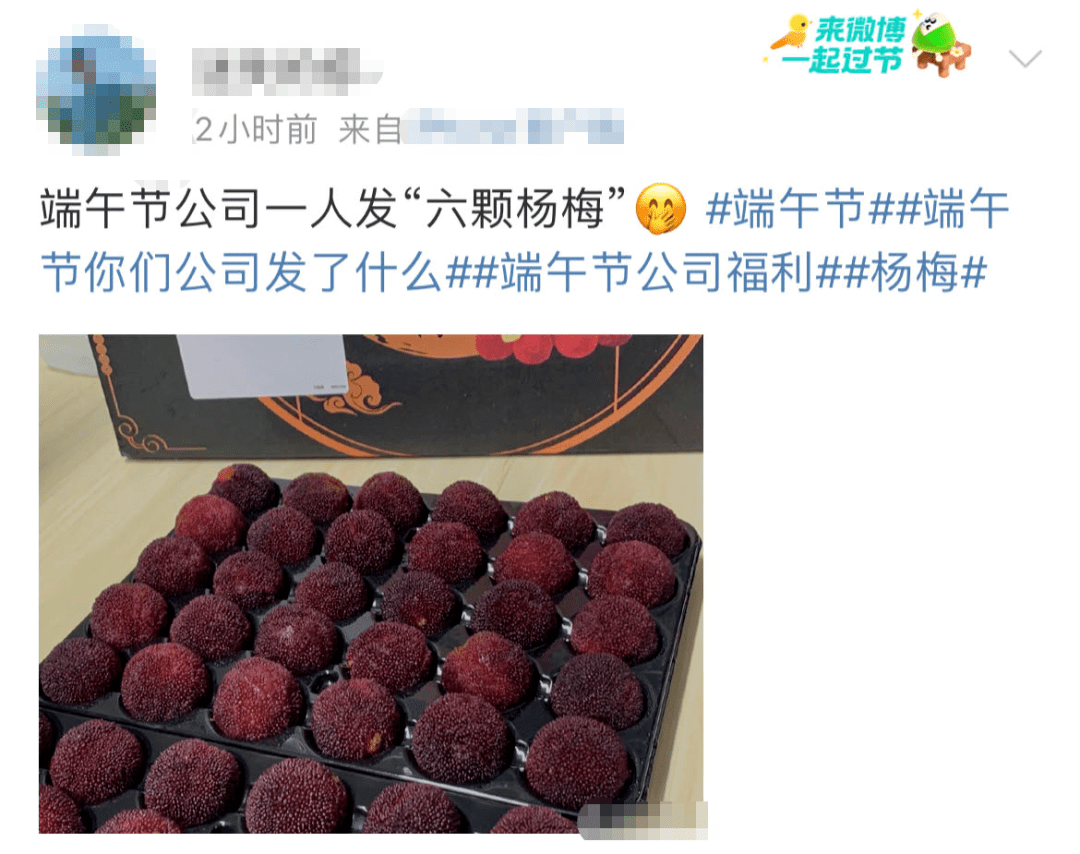
Task: Tap the blurred watermark on photo corner
Action: point(643,820)
